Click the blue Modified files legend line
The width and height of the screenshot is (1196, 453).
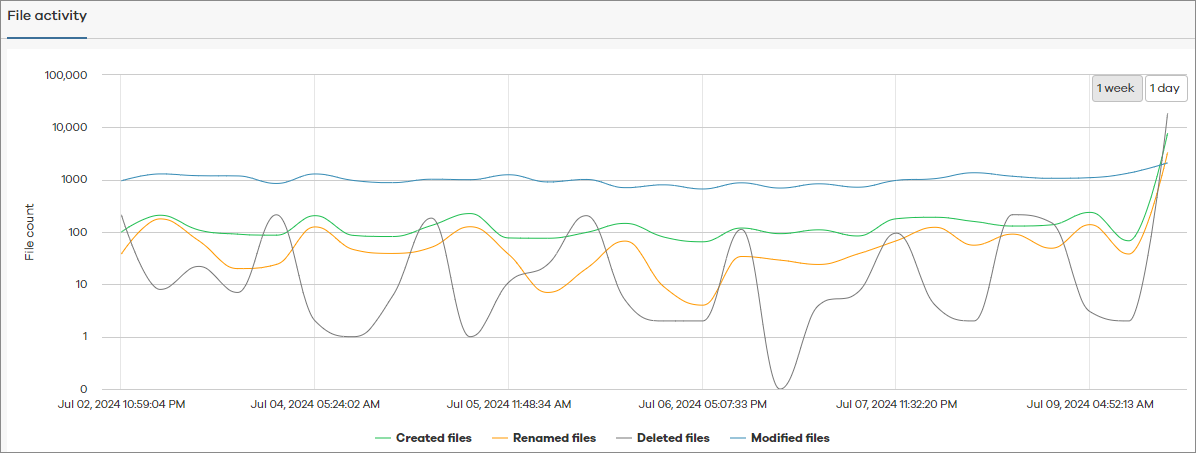click(x=737, y=438)
